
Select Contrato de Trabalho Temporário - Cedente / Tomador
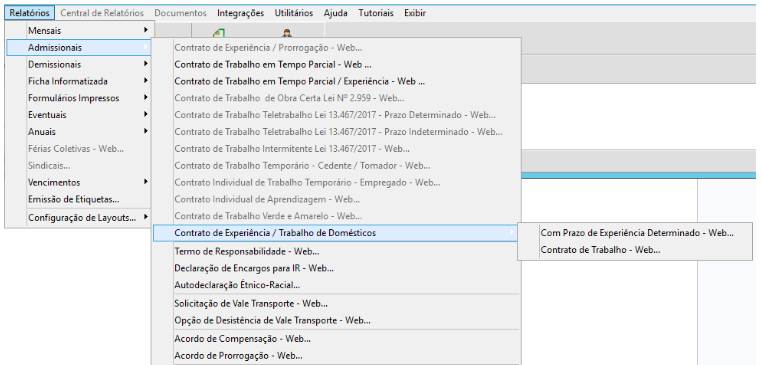pyautogui.click(x=336, y=166)
